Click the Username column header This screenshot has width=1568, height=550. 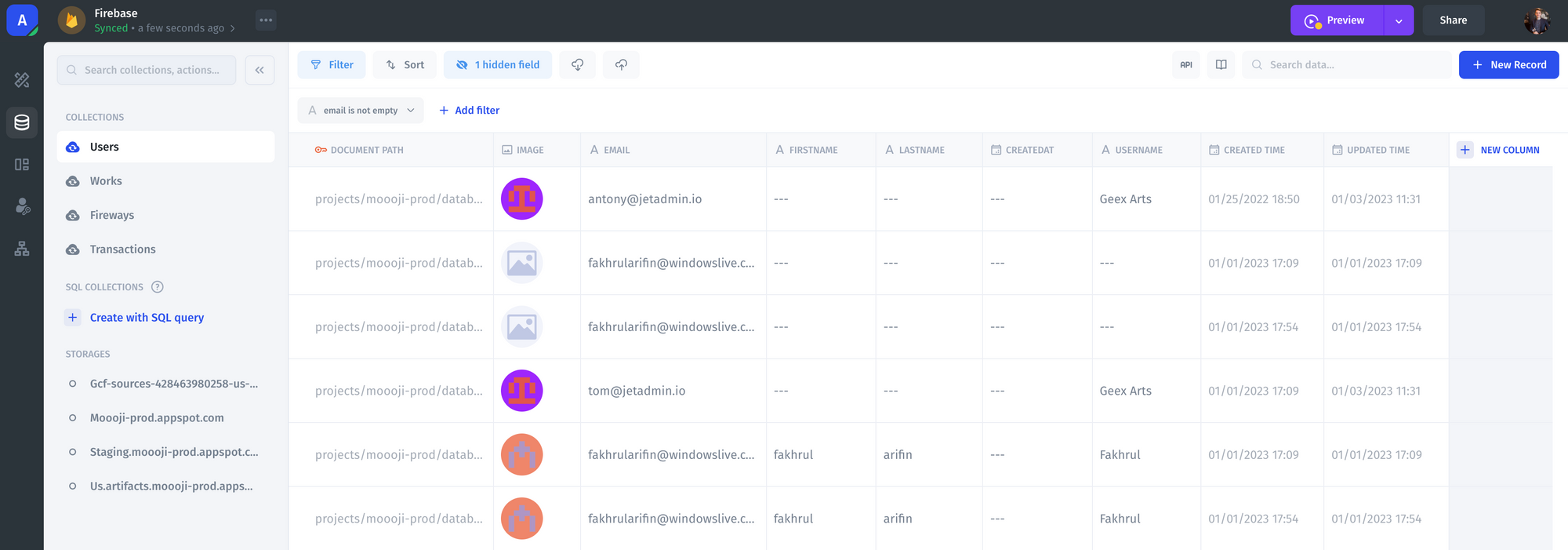tap(1146, 150)
